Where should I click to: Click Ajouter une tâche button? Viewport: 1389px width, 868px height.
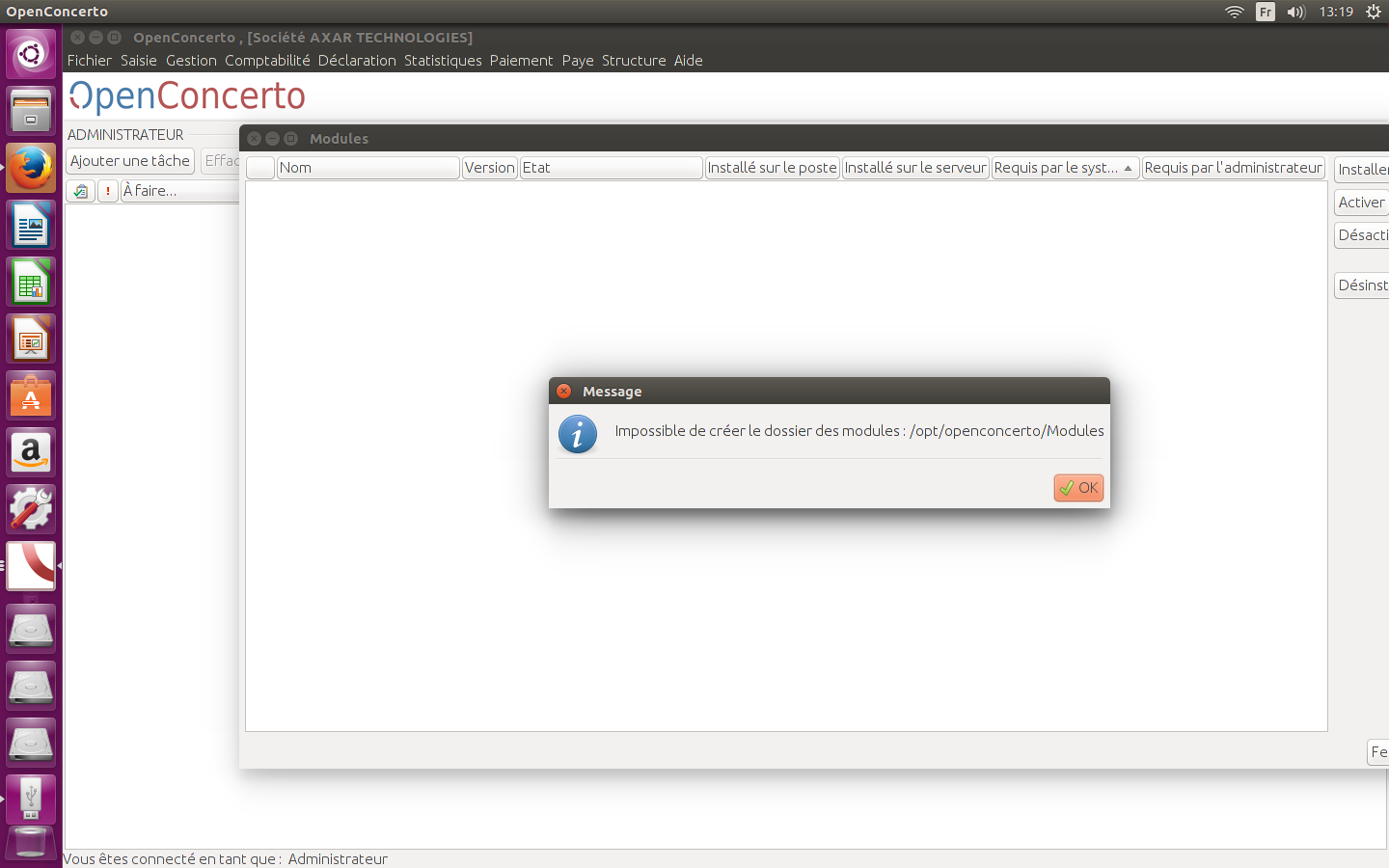tap(130, 161)
